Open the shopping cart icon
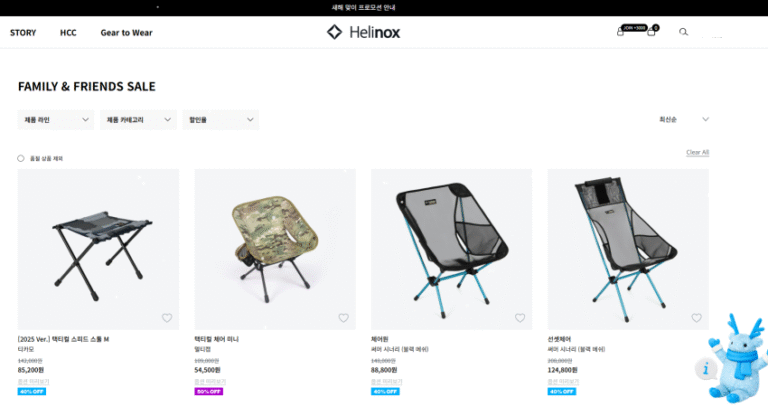 [x=651, y=32]
